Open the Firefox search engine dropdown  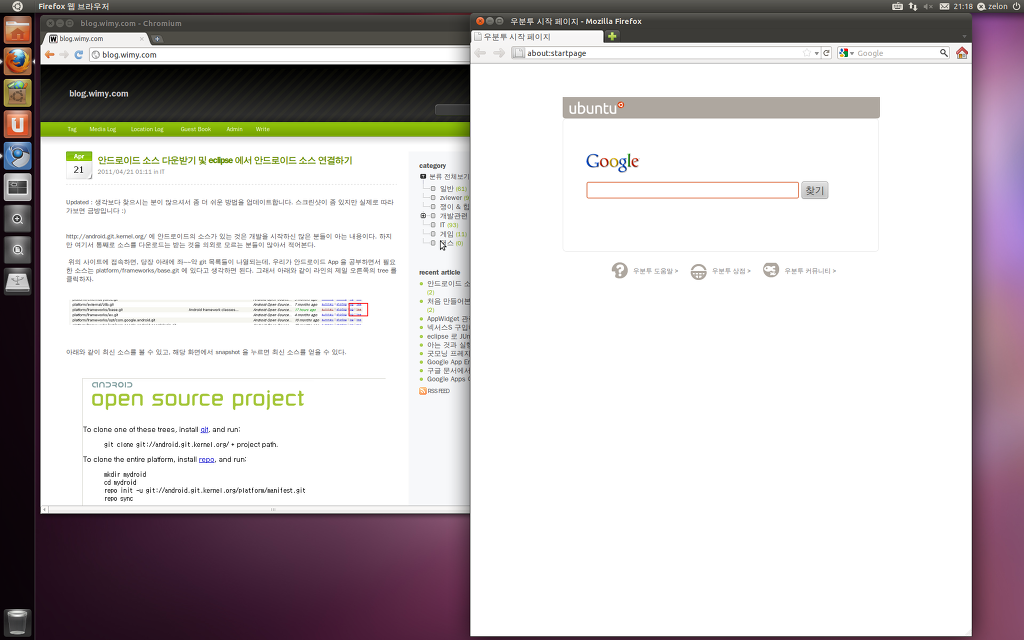click(x=846, y=53)
